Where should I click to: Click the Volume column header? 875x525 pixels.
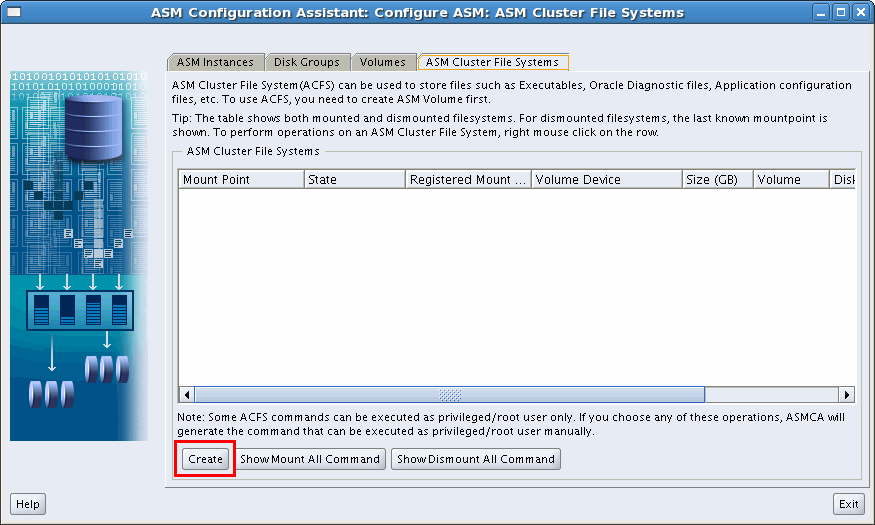tap(791, 180)
